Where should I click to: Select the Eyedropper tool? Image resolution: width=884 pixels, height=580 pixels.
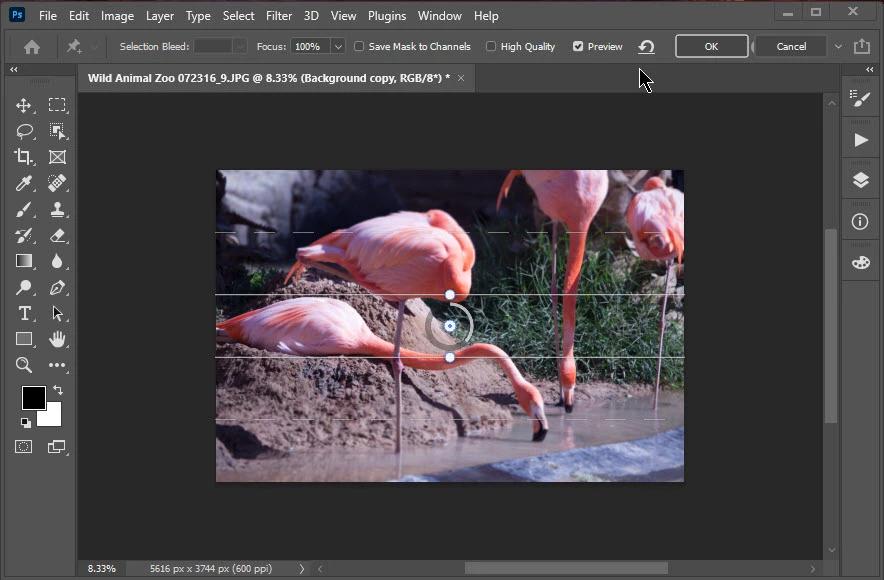(x=23, y=183)
